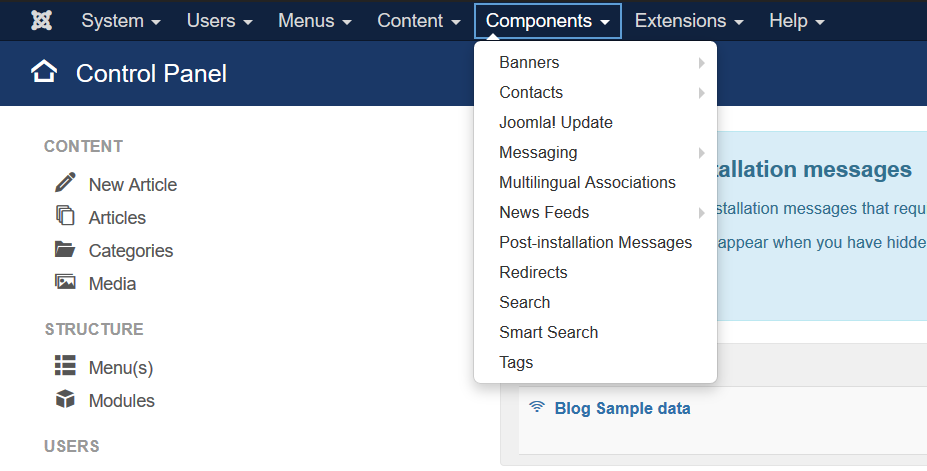Expand the Banners submenu arrow
The width and height of the screenshot is (927, 471).
pos(702,63)
